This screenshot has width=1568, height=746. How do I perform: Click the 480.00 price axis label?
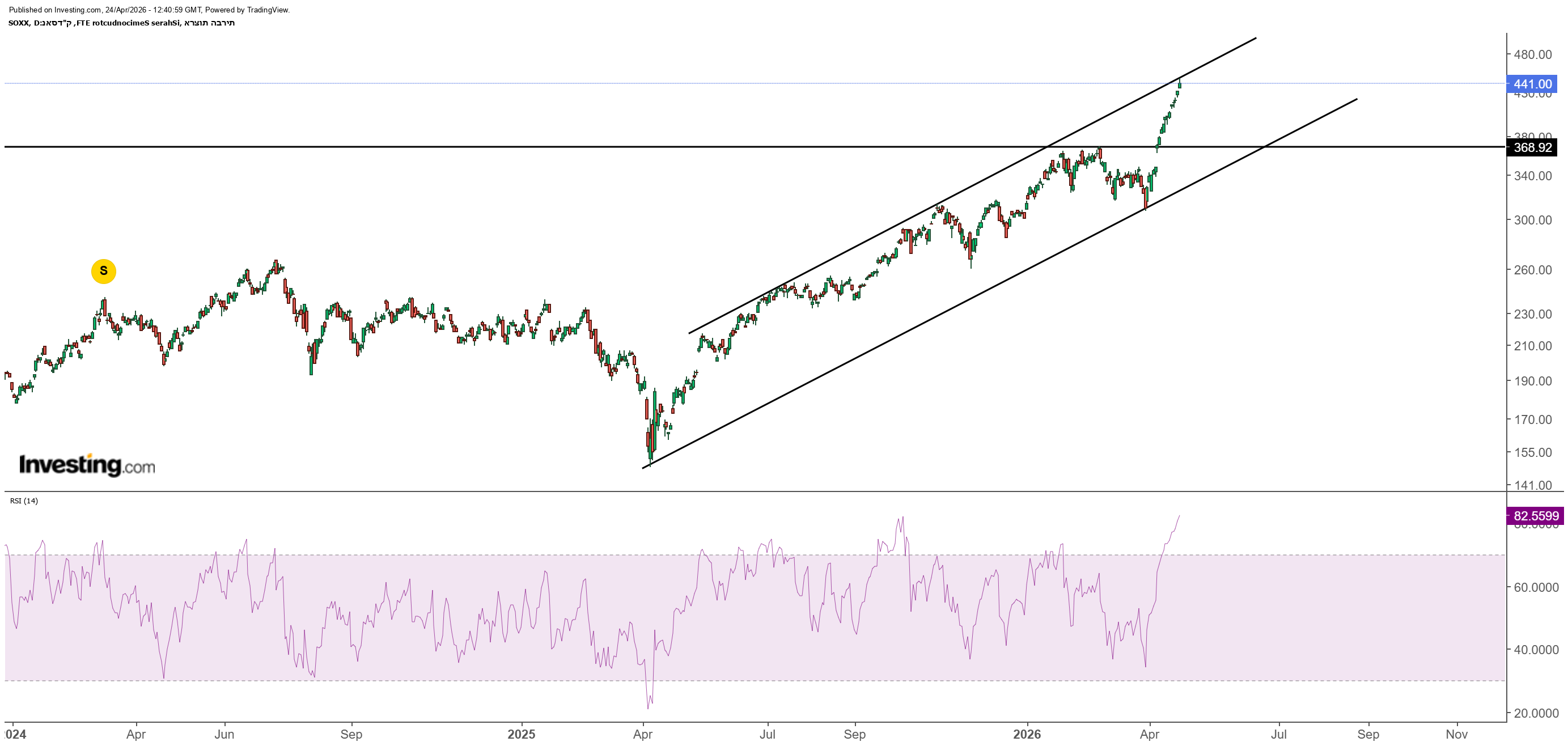(1532, 55)
